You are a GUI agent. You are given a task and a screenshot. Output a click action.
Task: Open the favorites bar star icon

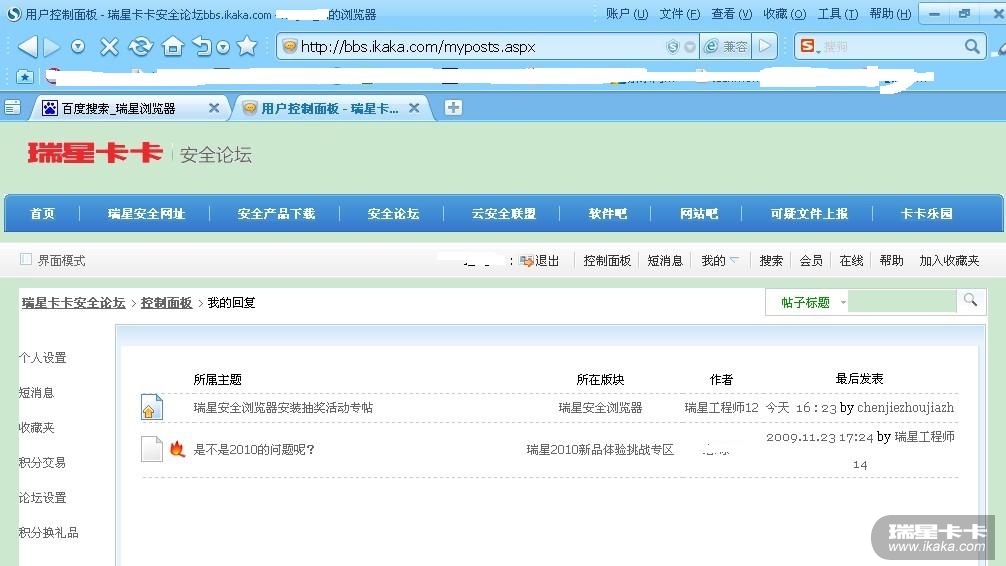(24, 77)
